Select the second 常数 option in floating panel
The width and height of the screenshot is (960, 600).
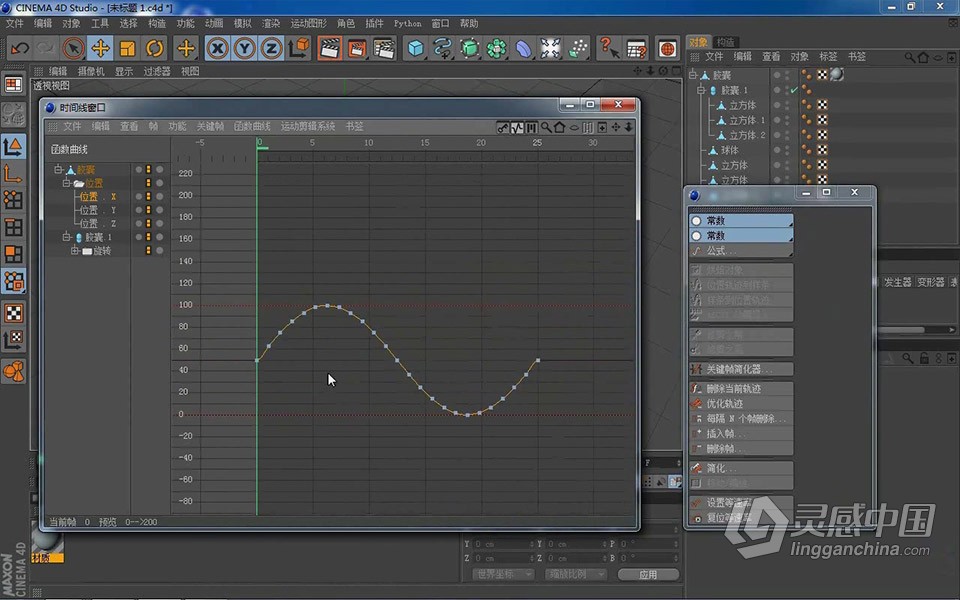741,236
